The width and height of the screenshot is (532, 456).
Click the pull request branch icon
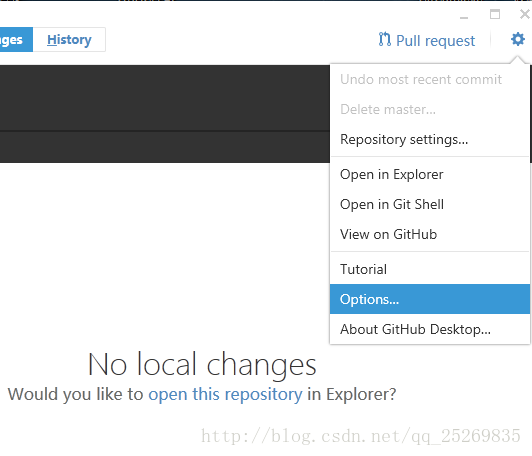(x=385, y=39)
